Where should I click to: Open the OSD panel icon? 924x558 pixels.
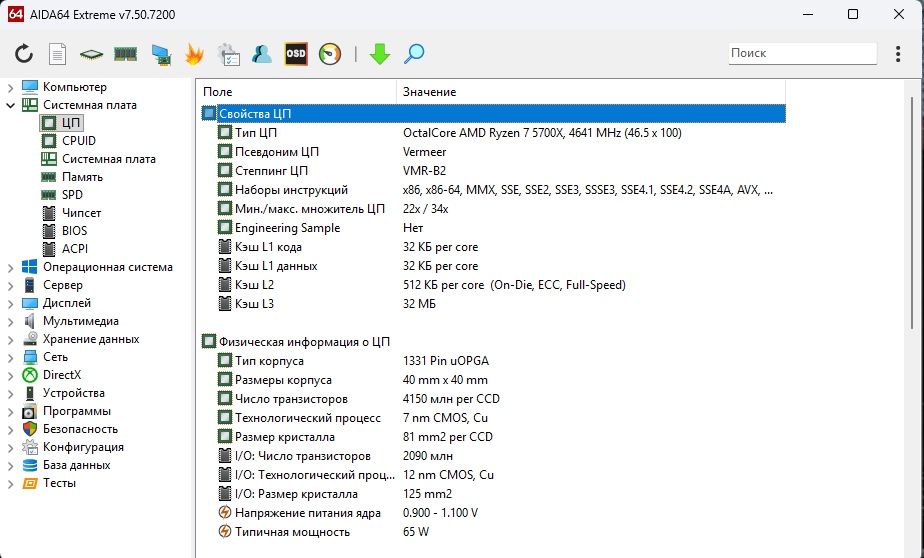pyautogui.click(x=296, y=54)
